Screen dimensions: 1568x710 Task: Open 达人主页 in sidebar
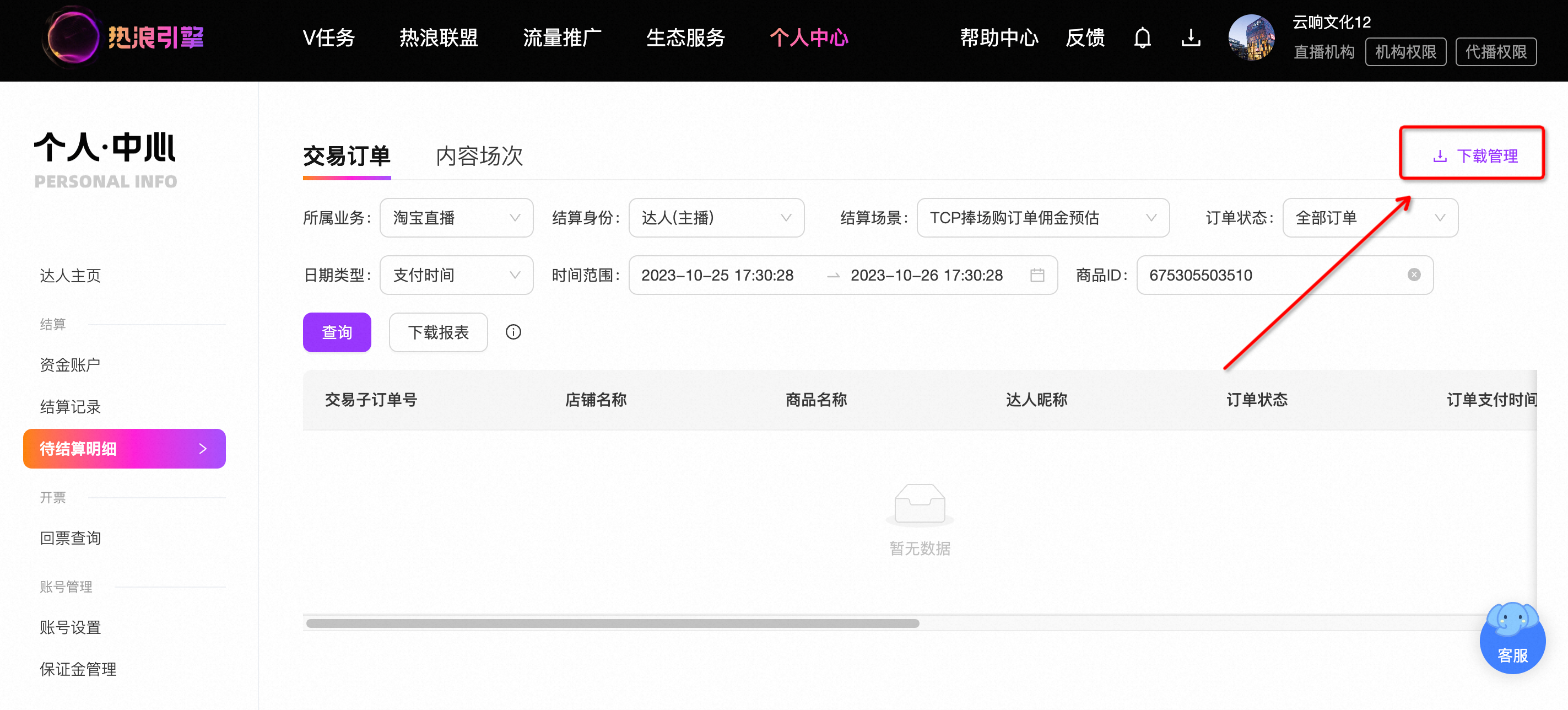[x=70, y=275]
